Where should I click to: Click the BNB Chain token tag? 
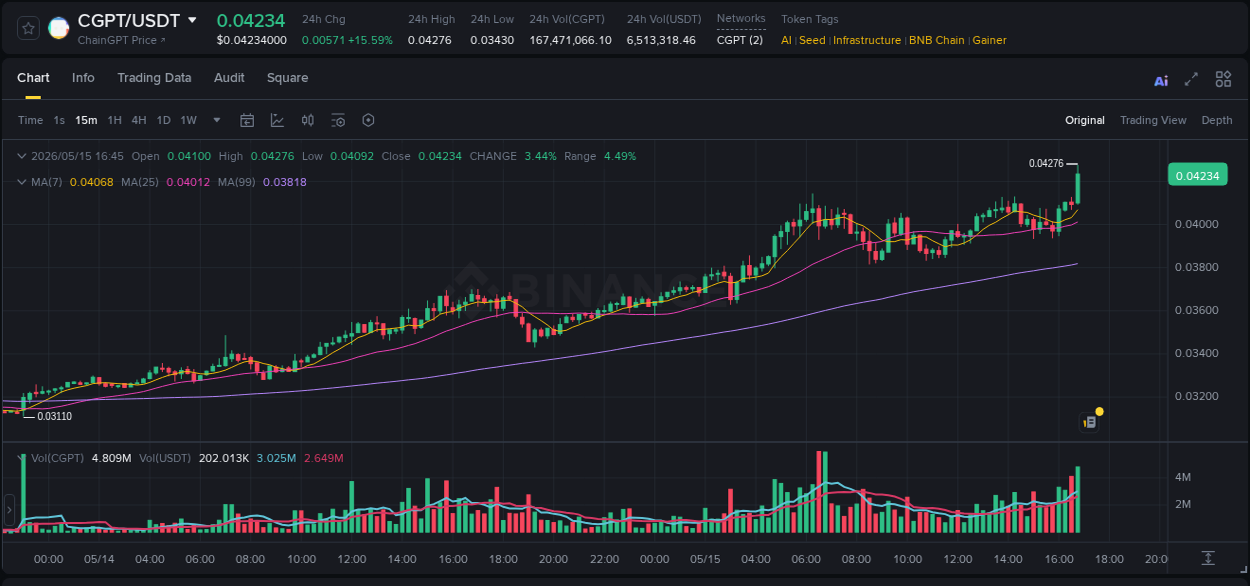point(937,40)
